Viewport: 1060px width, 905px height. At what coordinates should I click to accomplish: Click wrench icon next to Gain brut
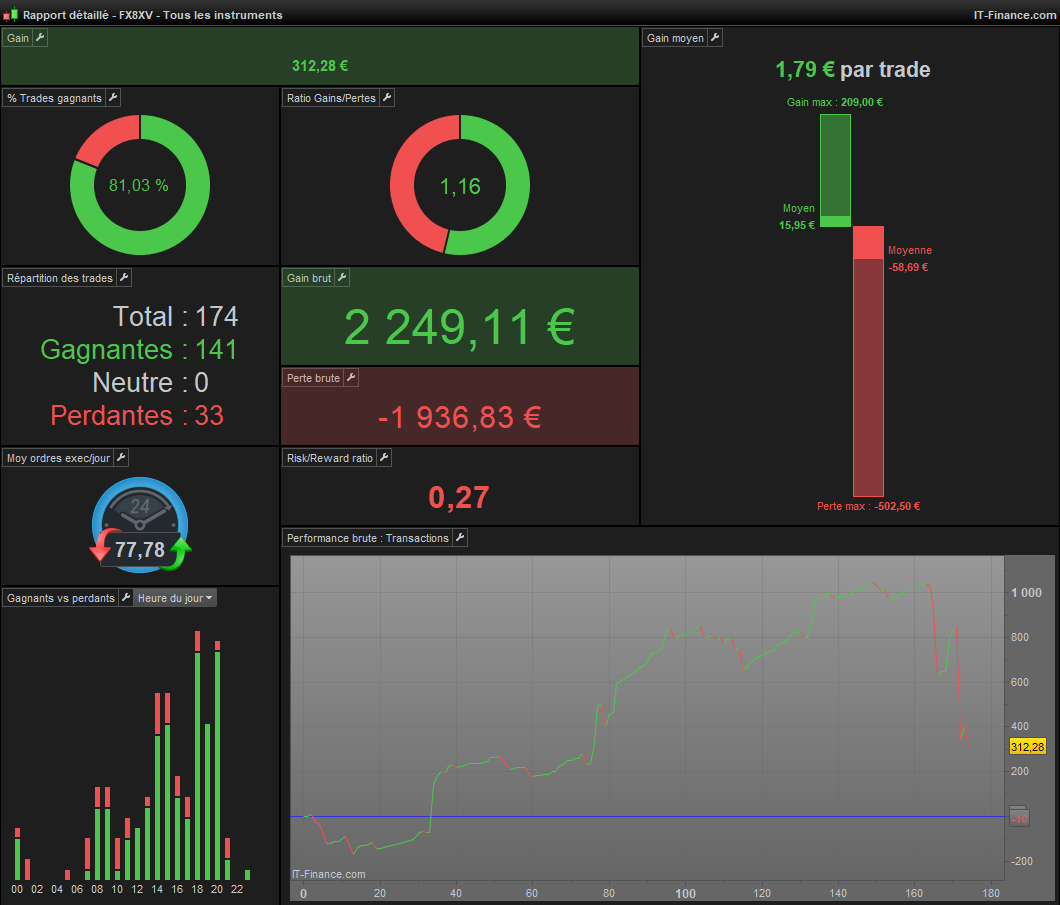point(343,278)
